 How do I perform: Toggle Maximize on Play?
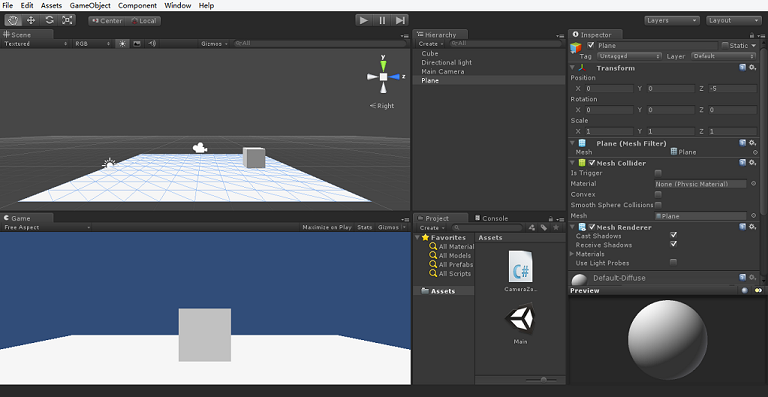[x=327, y=227]
